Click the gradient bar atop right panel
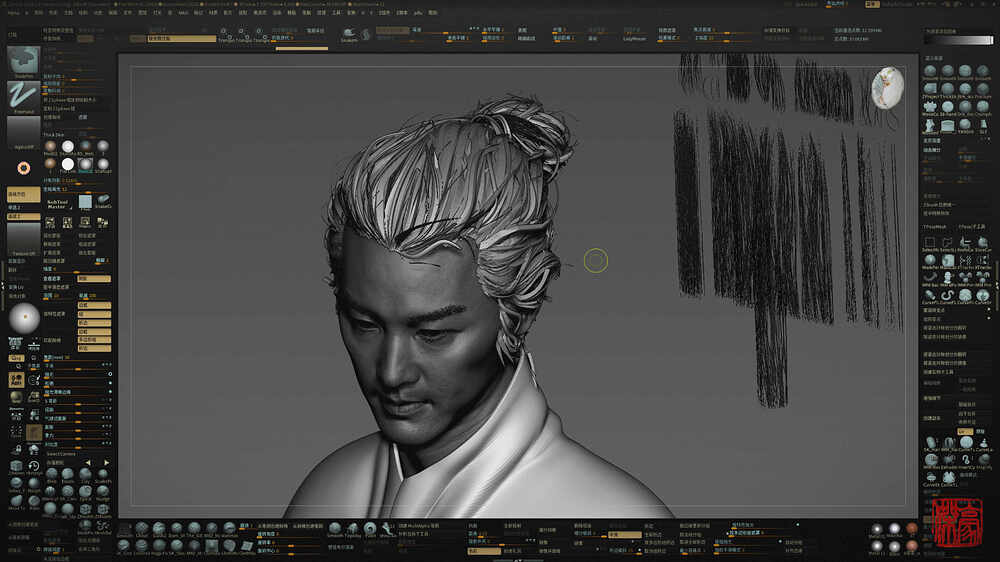This screenshot has height=562, width=1000. pyautogui.click(x=959, y=40)
